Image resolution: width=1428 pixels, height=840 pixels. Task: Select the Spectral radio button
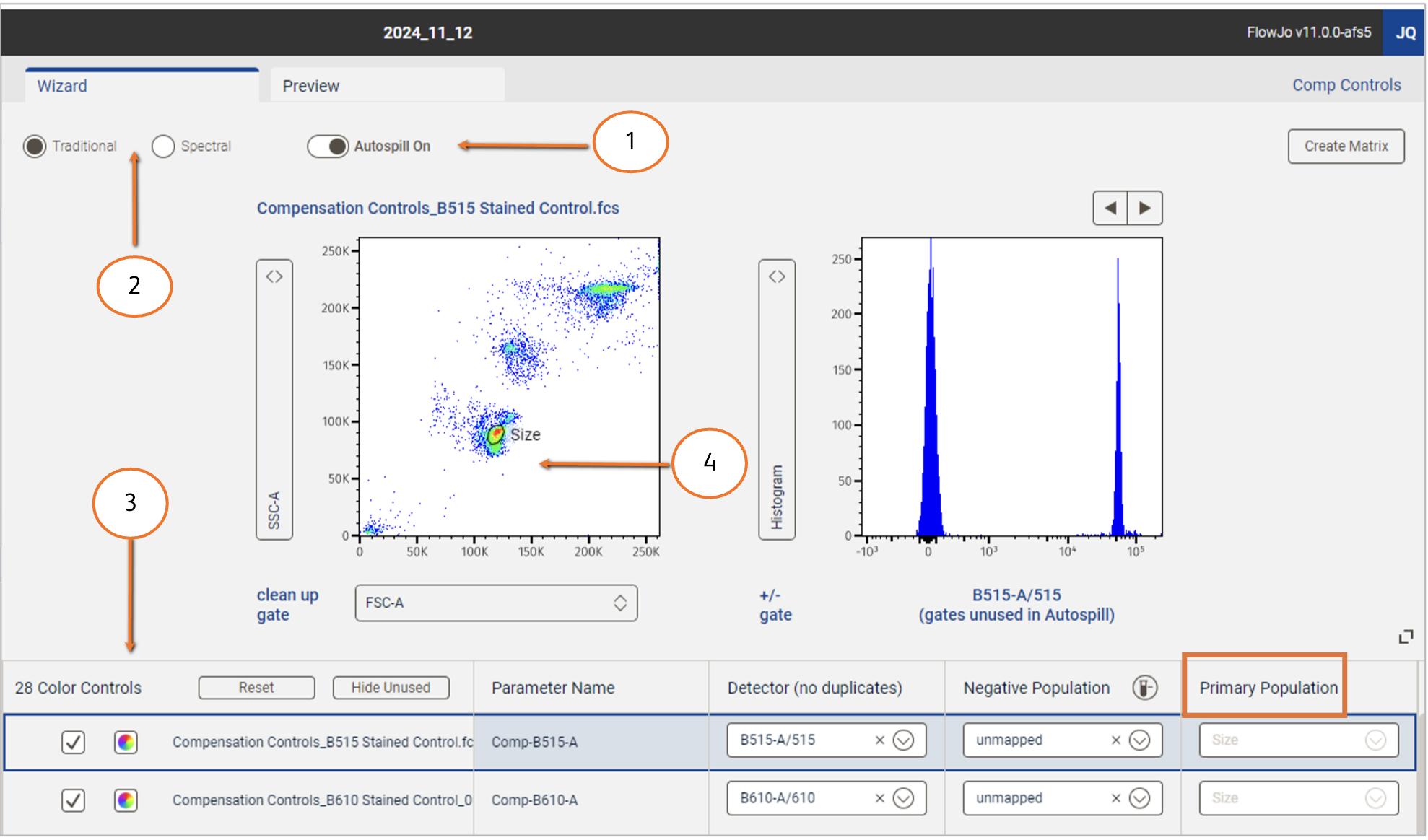[164, 146]
